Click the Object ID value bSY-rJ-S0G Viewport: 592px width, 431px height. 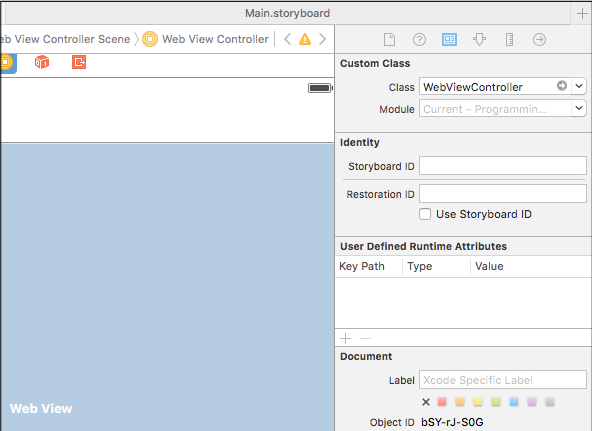pyautogui.click(x=452, y=422)
